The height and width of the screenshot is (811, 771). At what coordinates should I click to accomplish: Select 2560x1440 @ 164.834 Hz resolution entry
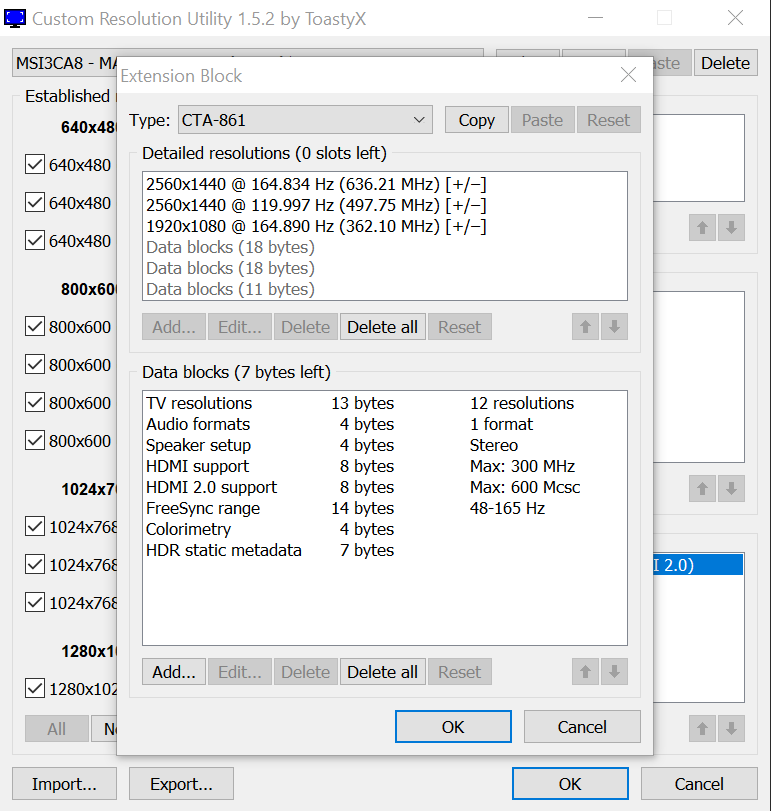point(316,185)
